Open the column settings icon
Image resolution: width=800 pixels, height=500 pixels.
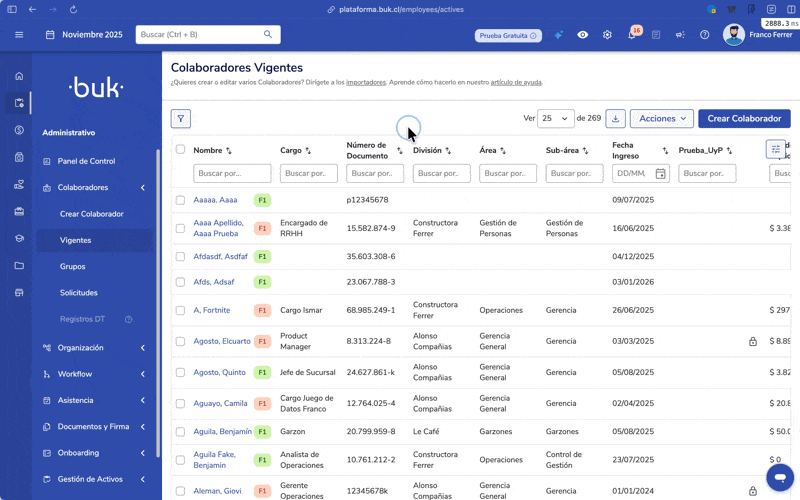click(x=775, y=149)
